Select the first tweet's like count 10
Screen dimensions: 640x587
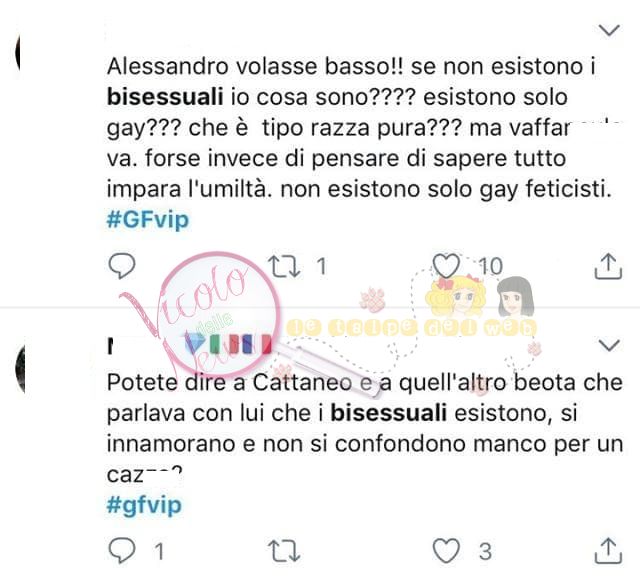click(x=491, y=267)
